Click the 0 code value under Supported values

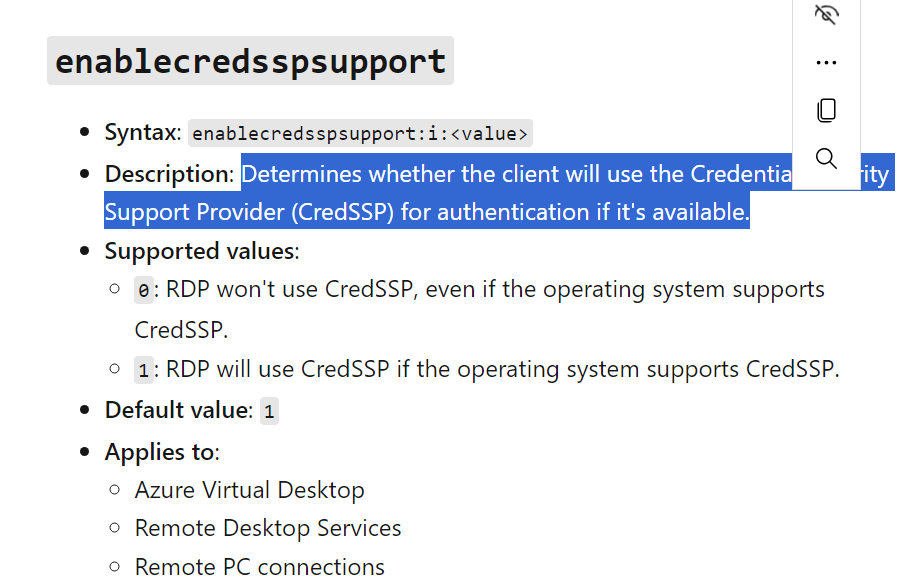point(144,289)
